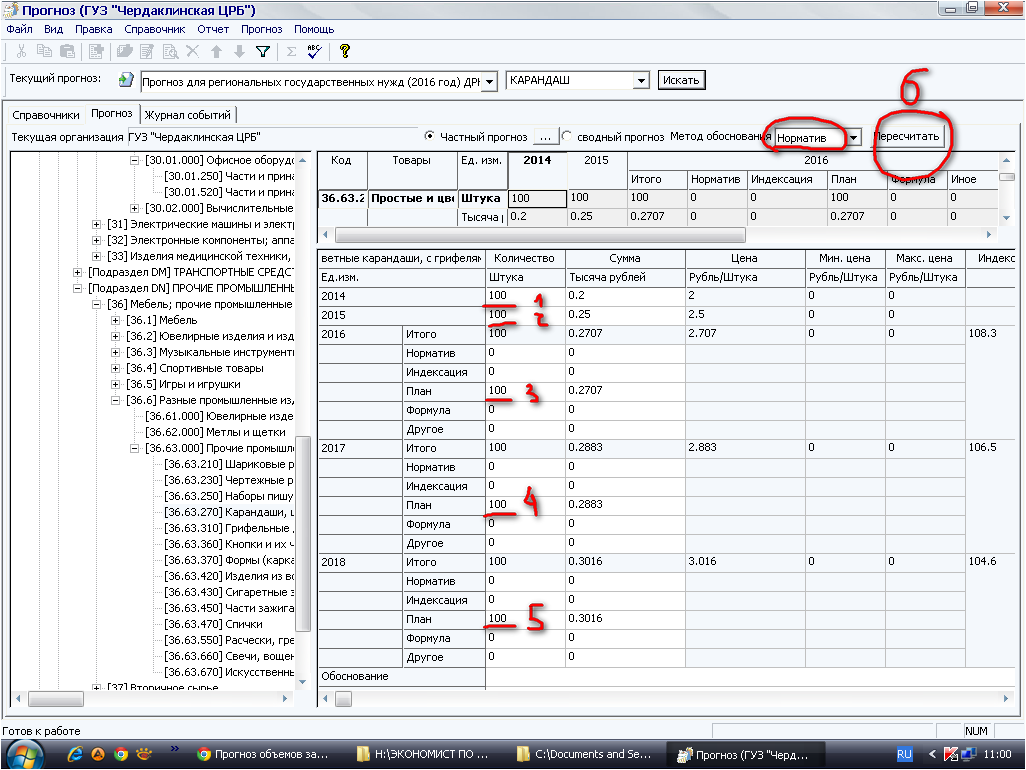Select the Частный прогноз radio button
Screen dimensions: 1026x770
430,137
